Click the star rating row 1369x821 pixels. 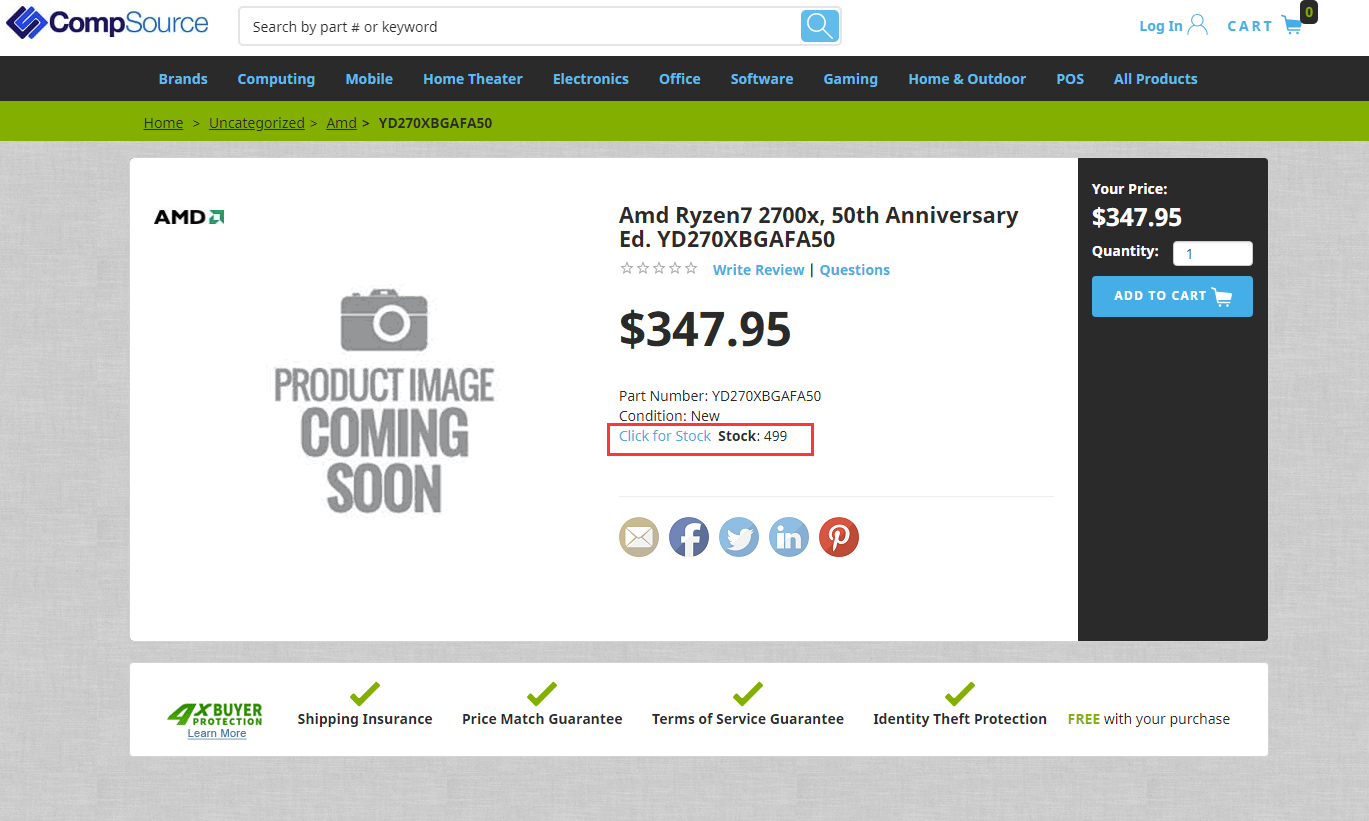tap(659, 268)
